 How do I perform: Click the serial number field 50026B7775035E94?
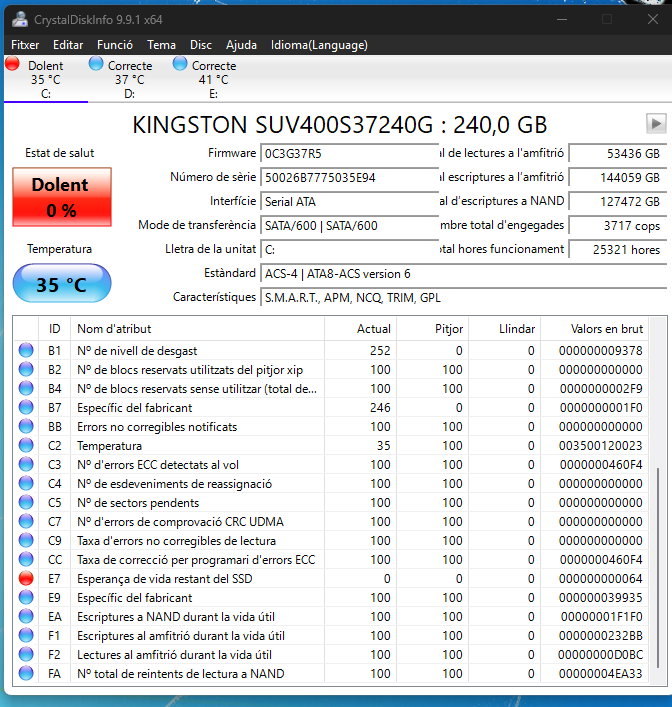[350, 178]
